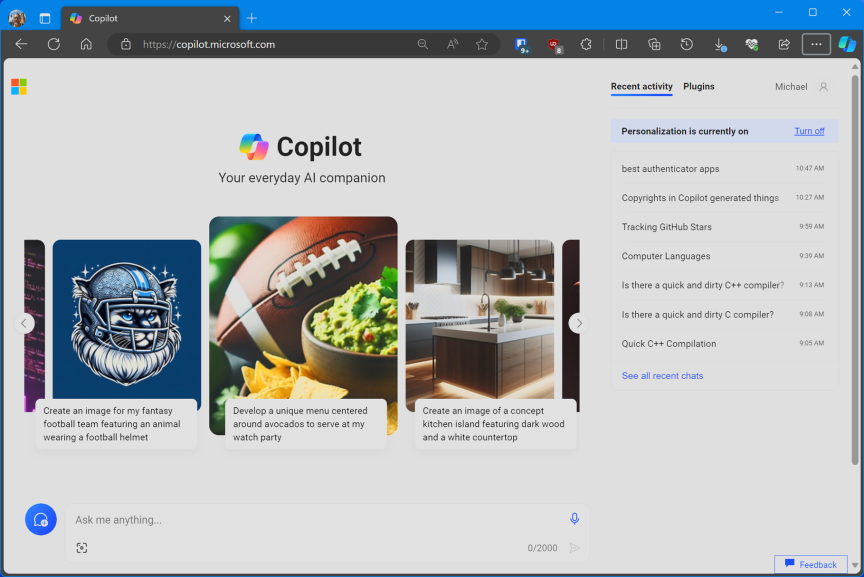Open Collections in the Edge toolbar
Screen dimensions: 864x577
[x=654, y=44]
